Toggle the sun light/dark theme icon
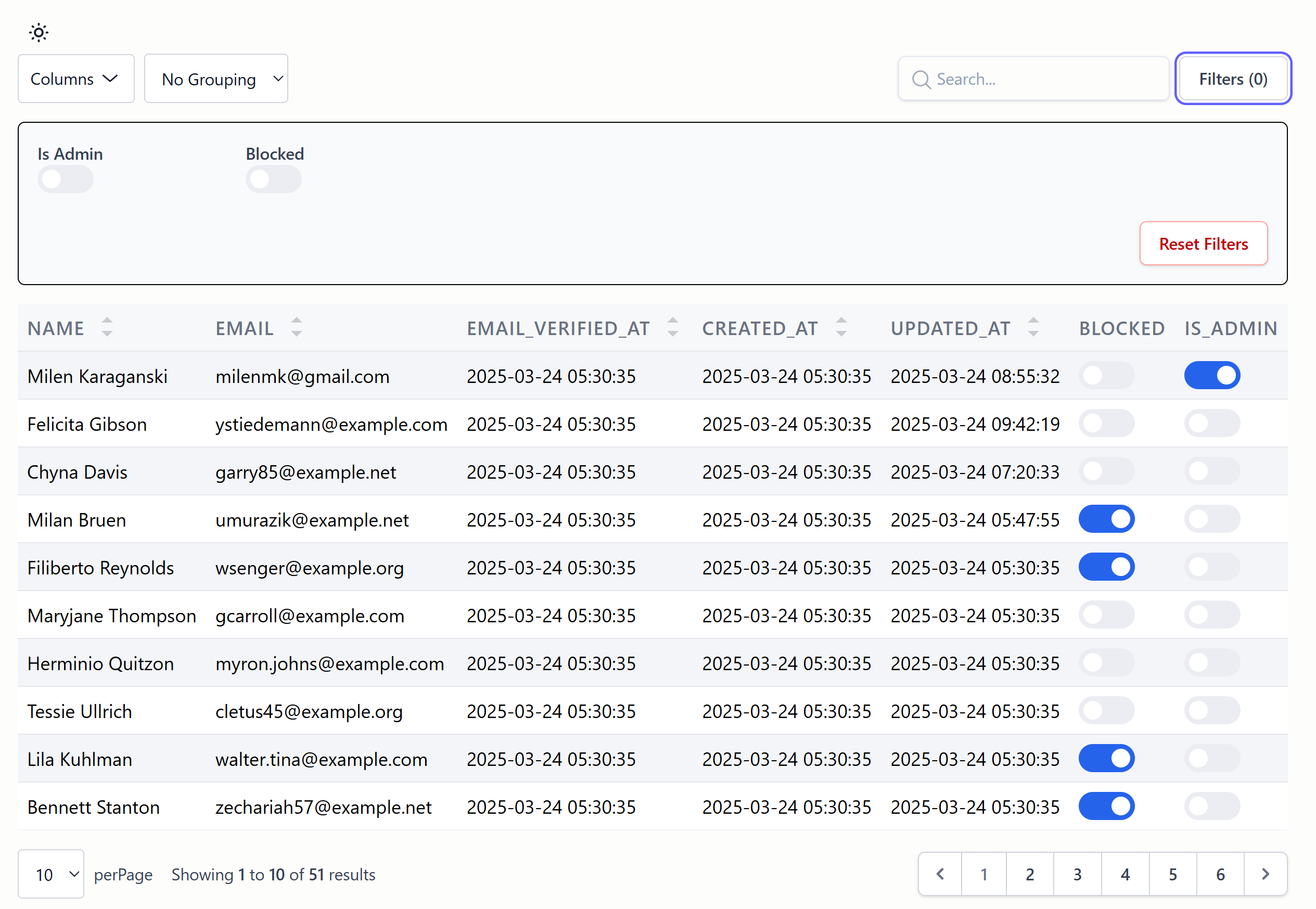This screenshot has height=909, width=1316. (x=39, y=32)
